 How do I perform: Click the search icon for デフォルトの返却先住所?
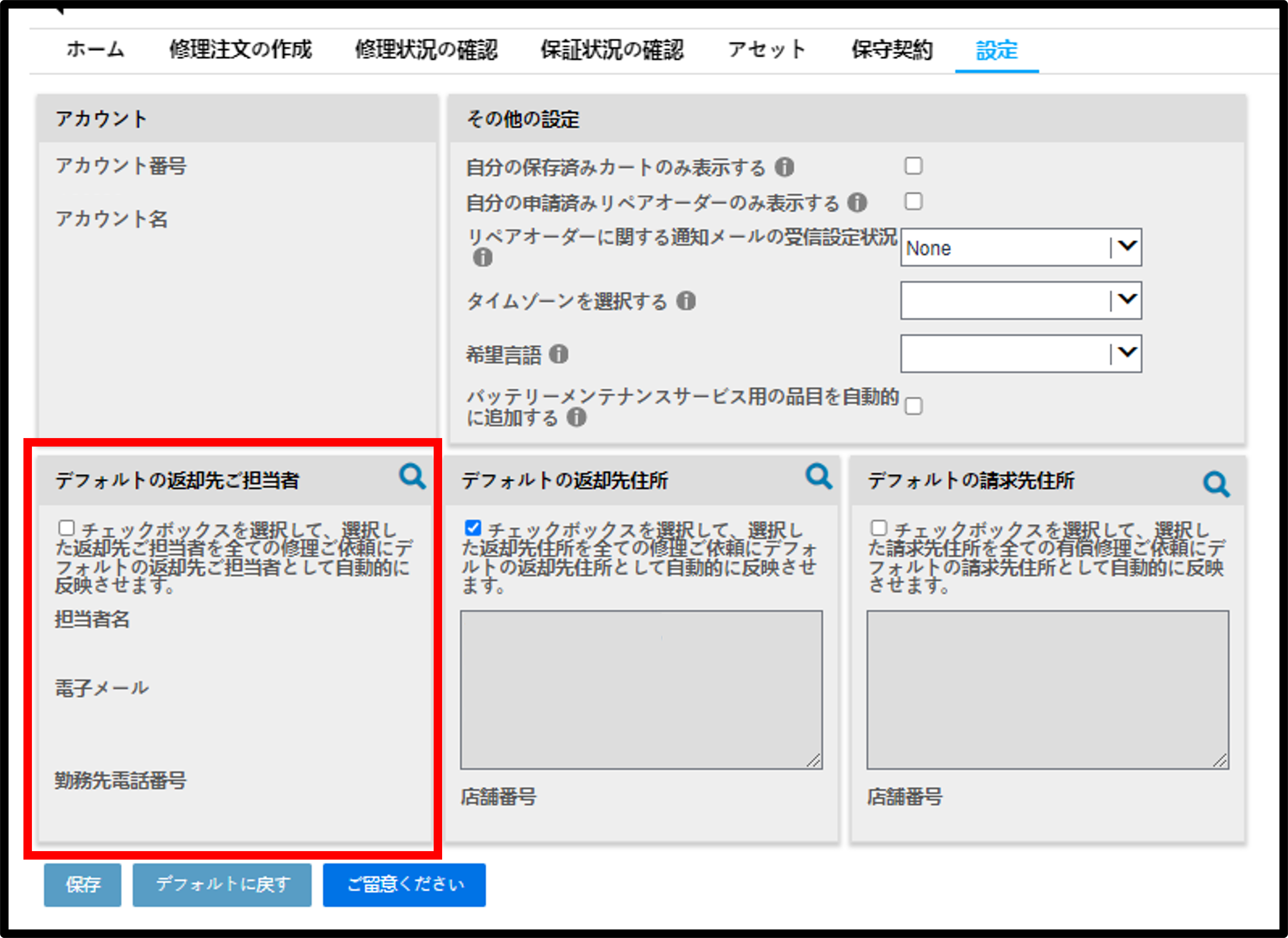819,477
